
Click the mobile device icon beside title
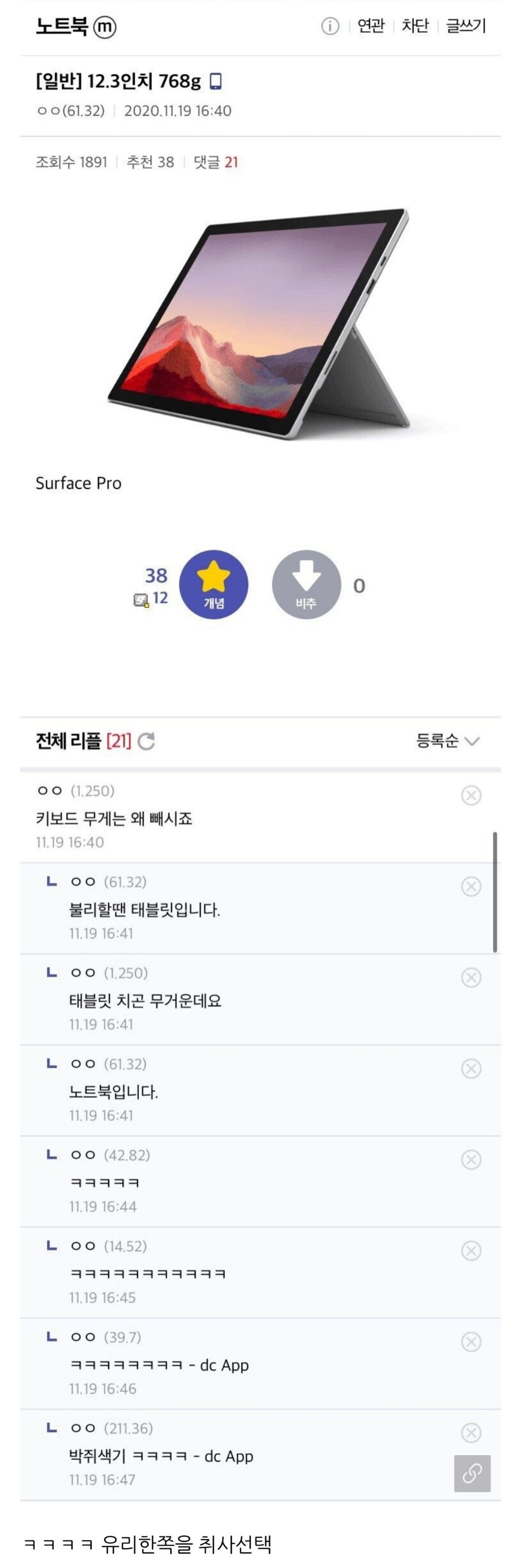pos(215,81)
